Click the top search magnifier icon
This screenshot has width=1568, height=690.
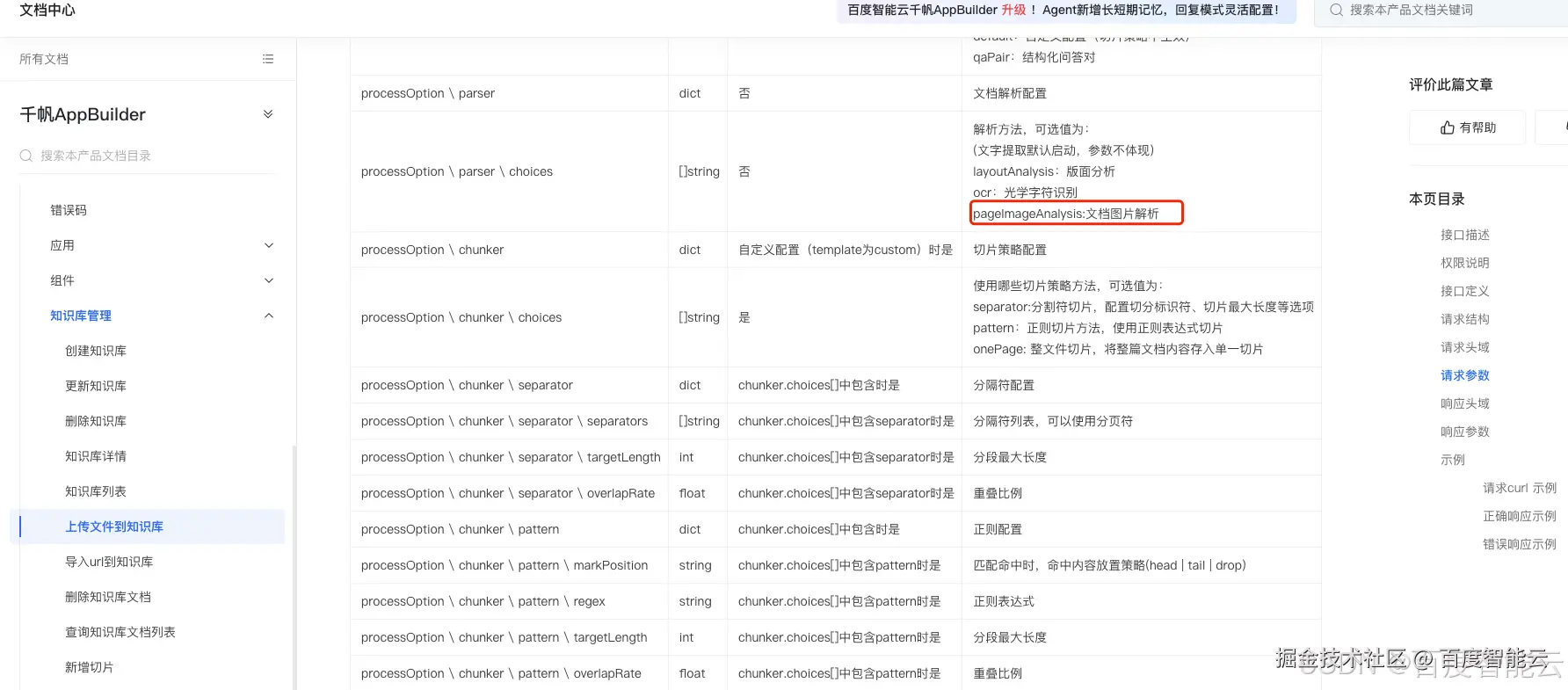[x=1337, y=11]
